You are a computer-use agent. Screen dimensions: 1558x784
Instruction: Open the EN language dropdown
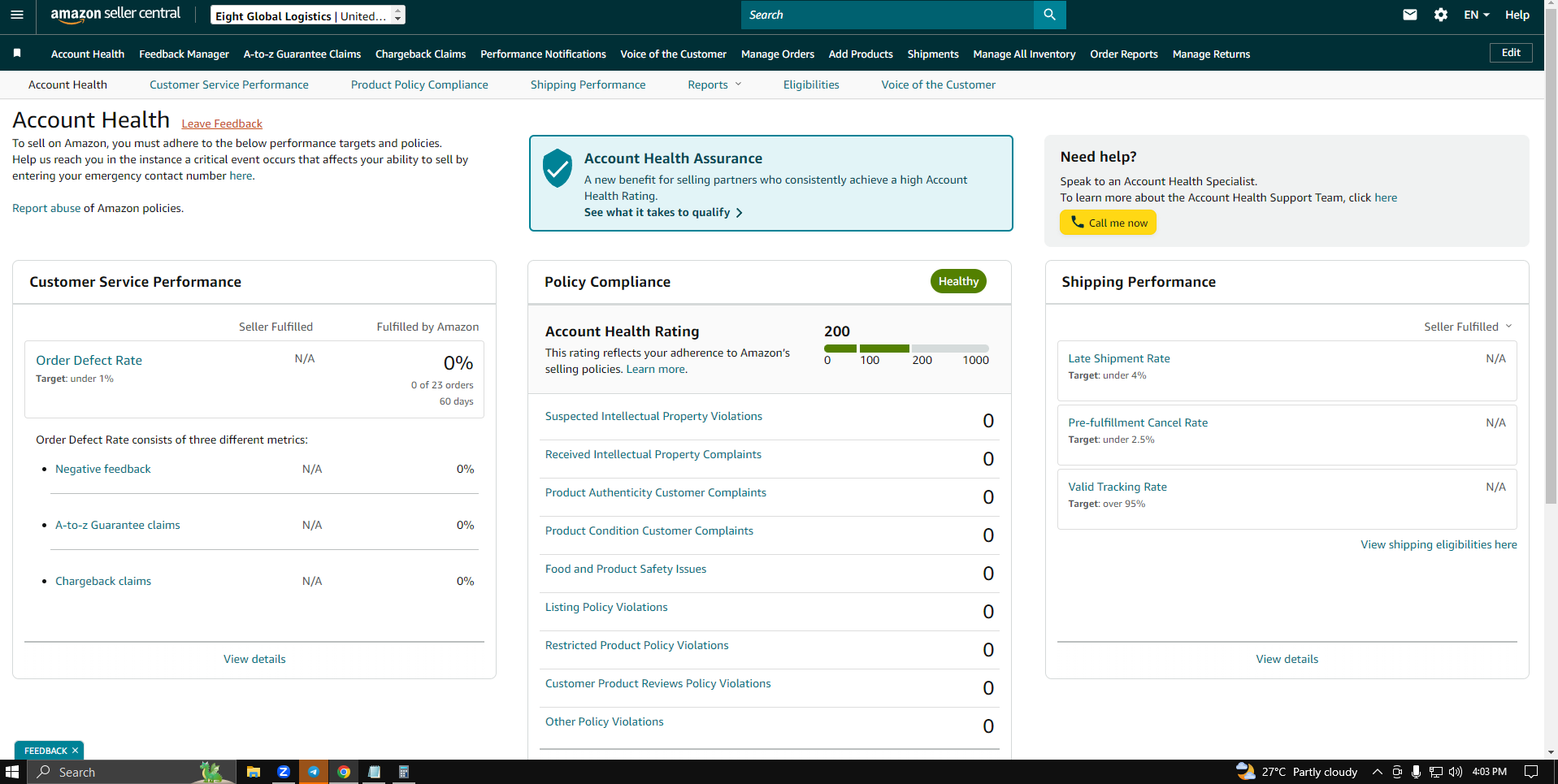point(1476,15)
